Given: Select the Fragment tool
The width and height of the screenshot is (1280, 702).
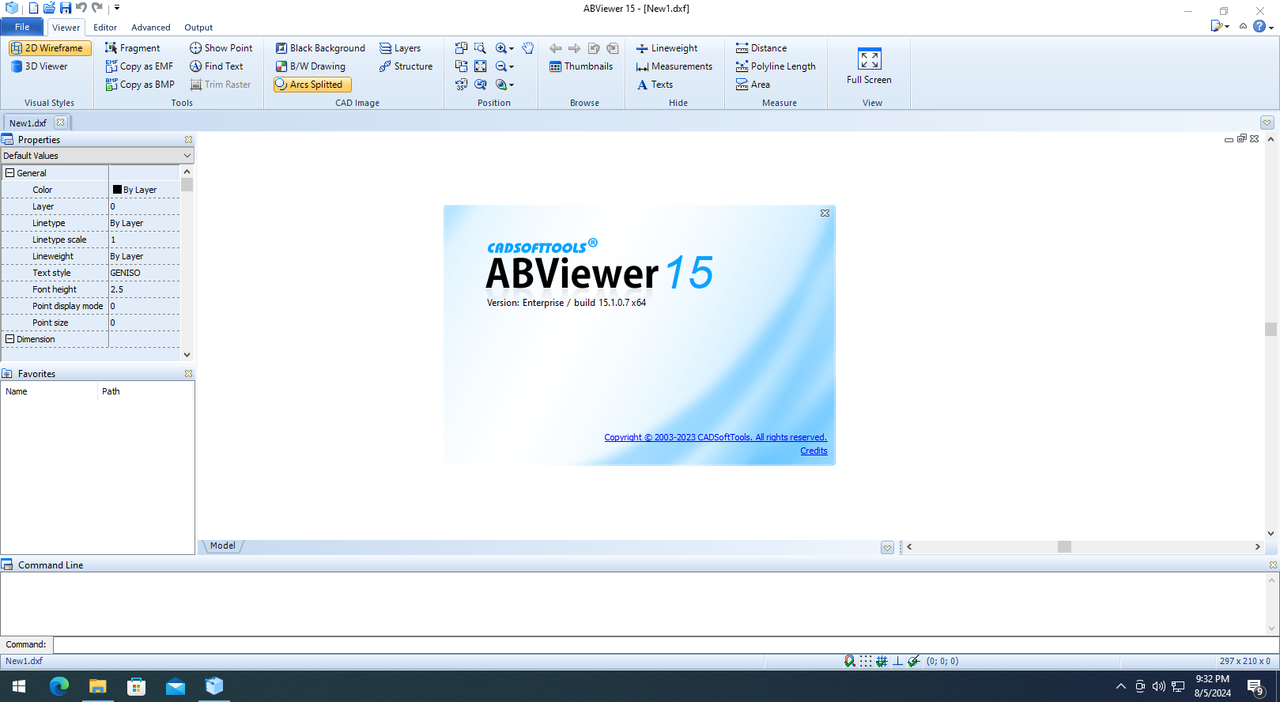Looking at the screenshot, I should point(133,48).
